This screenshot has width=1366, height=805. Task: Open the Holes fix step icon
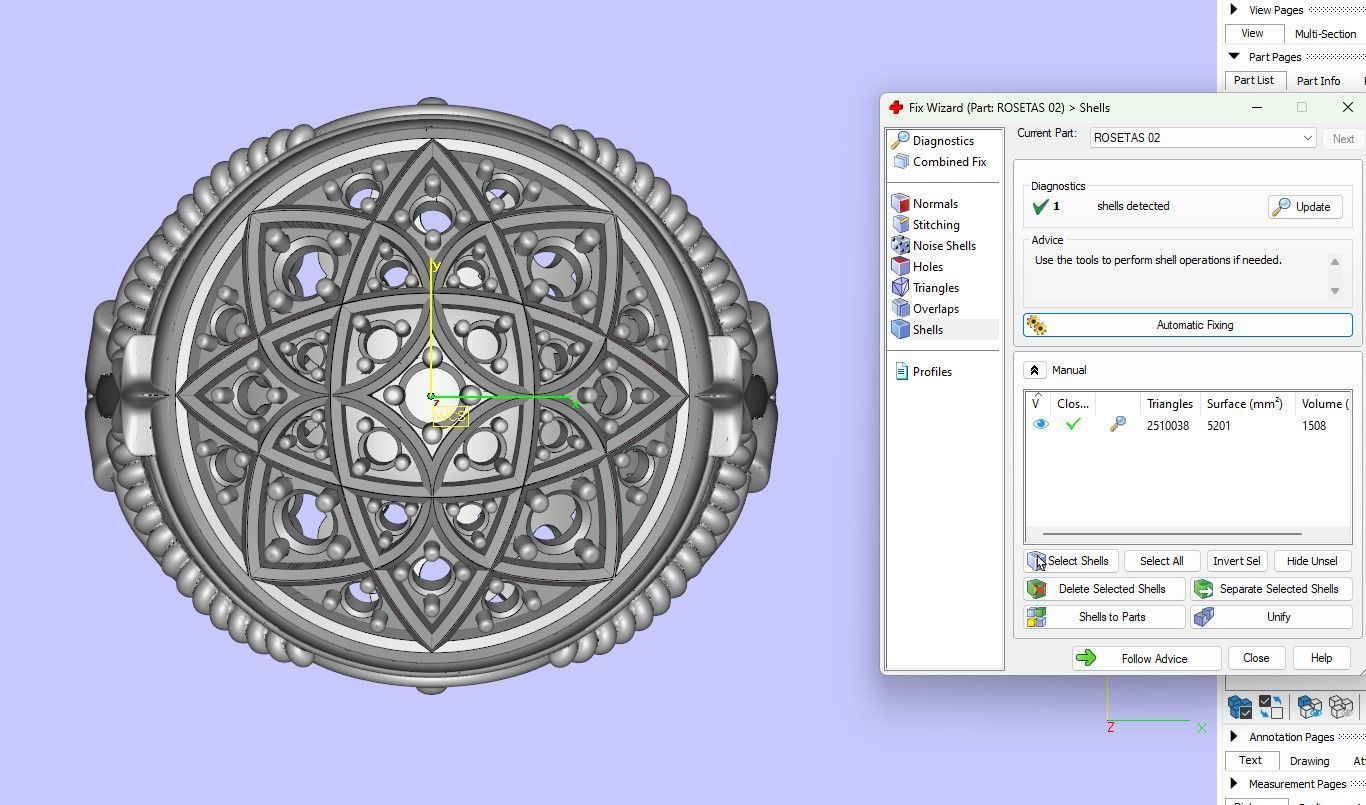(900, 267)
